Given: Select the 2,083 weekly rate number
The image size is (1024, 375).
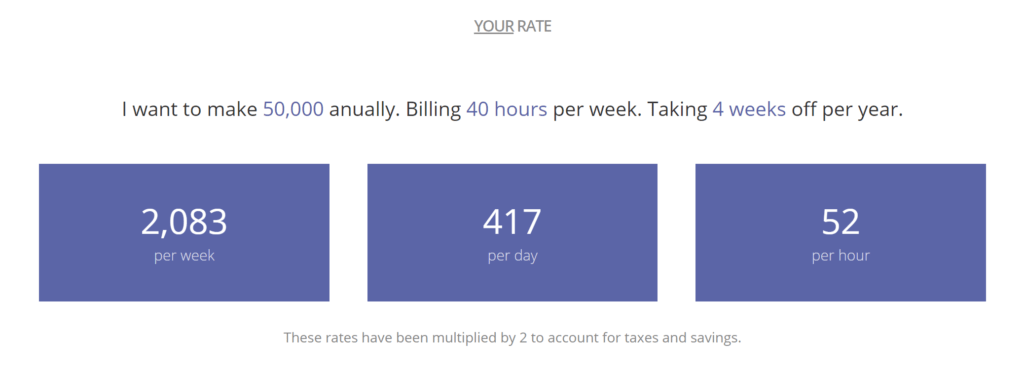Looking at the screenshot, I should point(184,222).
